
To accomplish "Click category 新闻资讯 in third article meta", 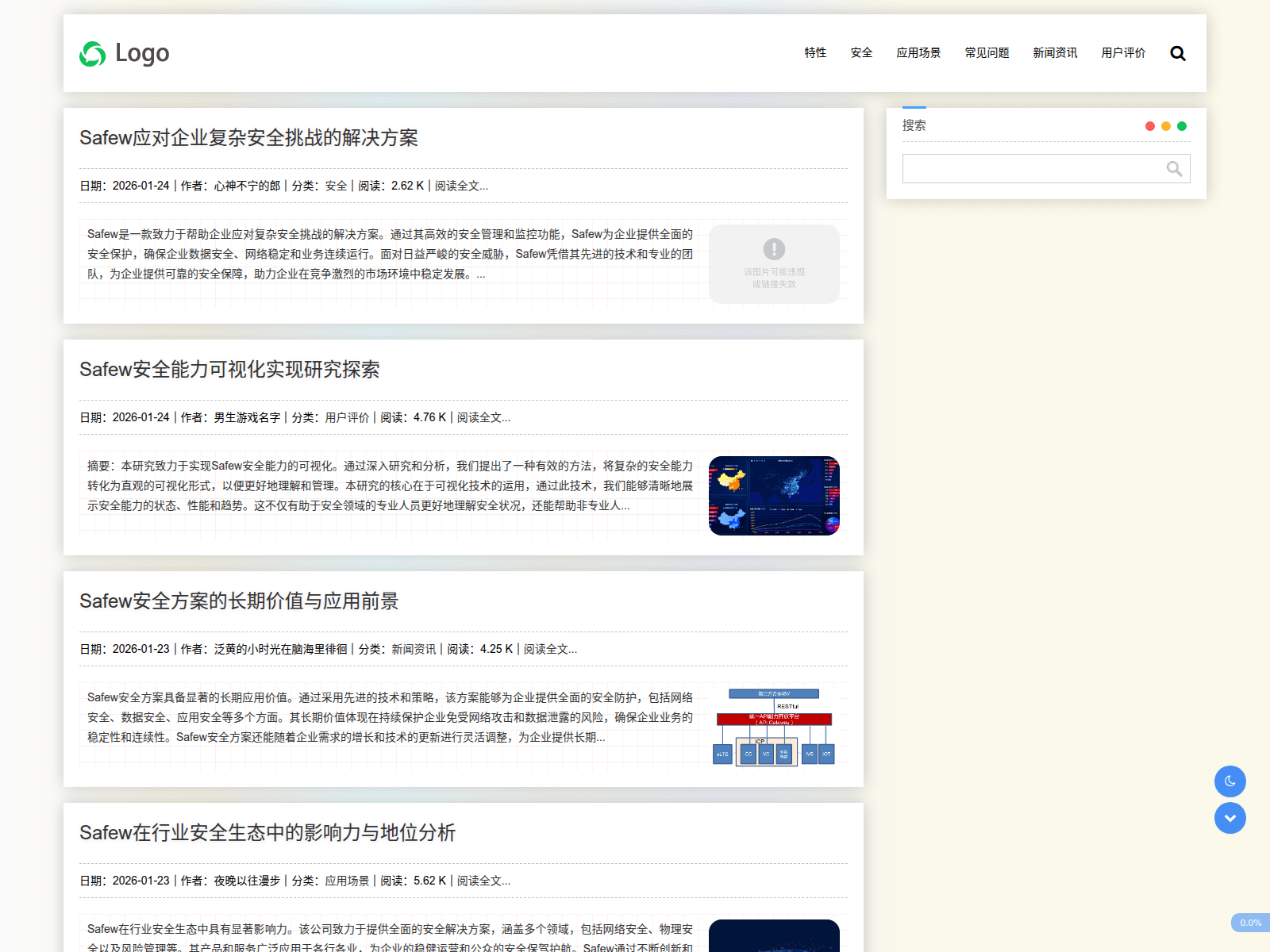I will pos(414,649).
